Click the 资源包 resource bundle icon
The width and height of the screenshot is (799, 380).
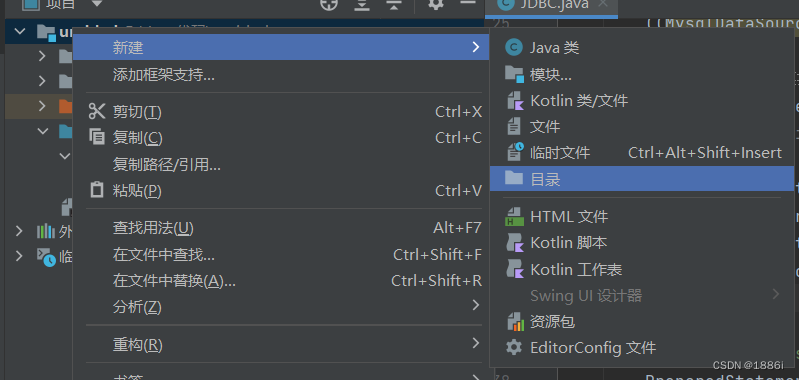tap(515, 321)
